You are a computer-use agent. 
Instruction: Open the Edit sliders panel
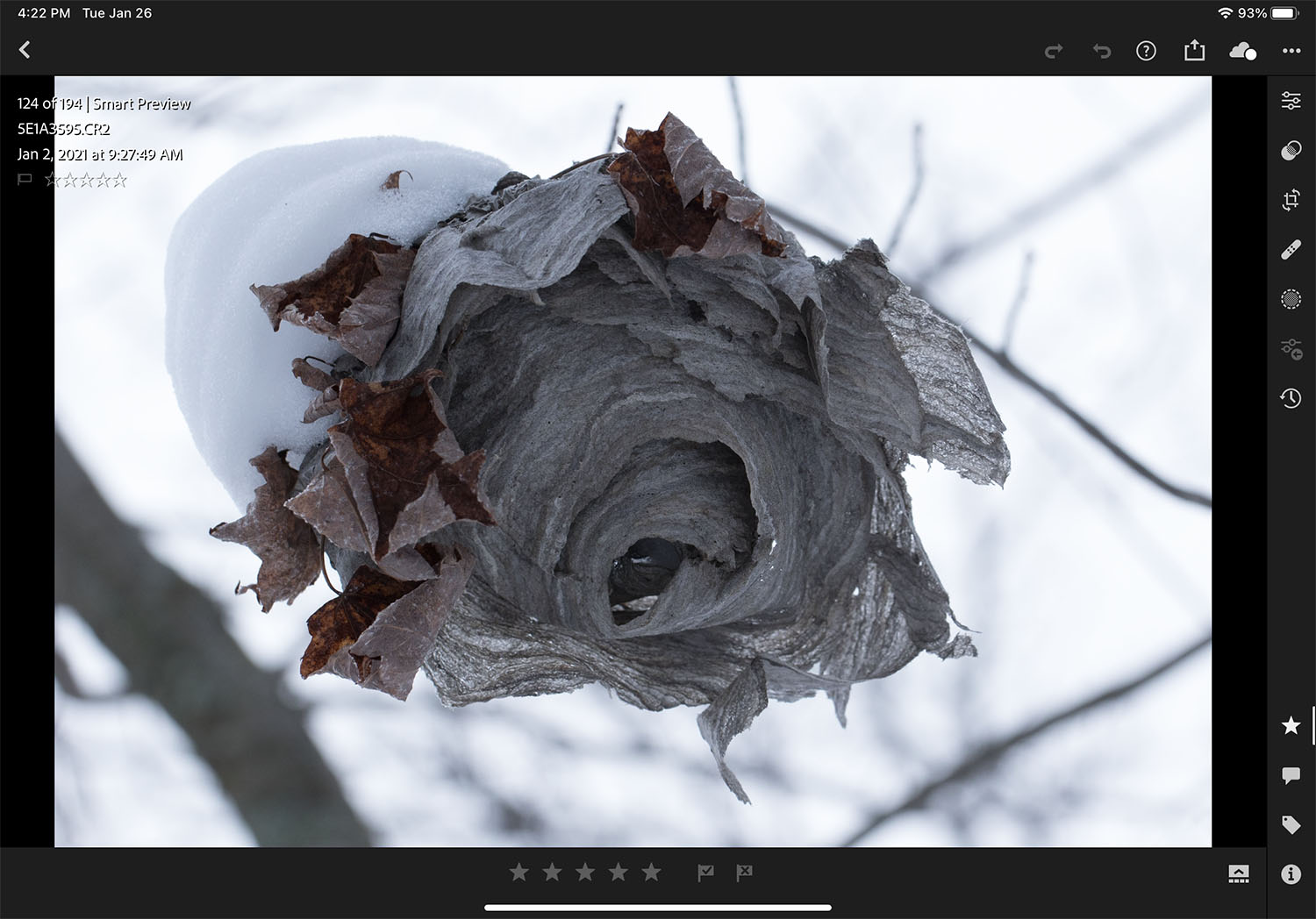click(1291, 101)
